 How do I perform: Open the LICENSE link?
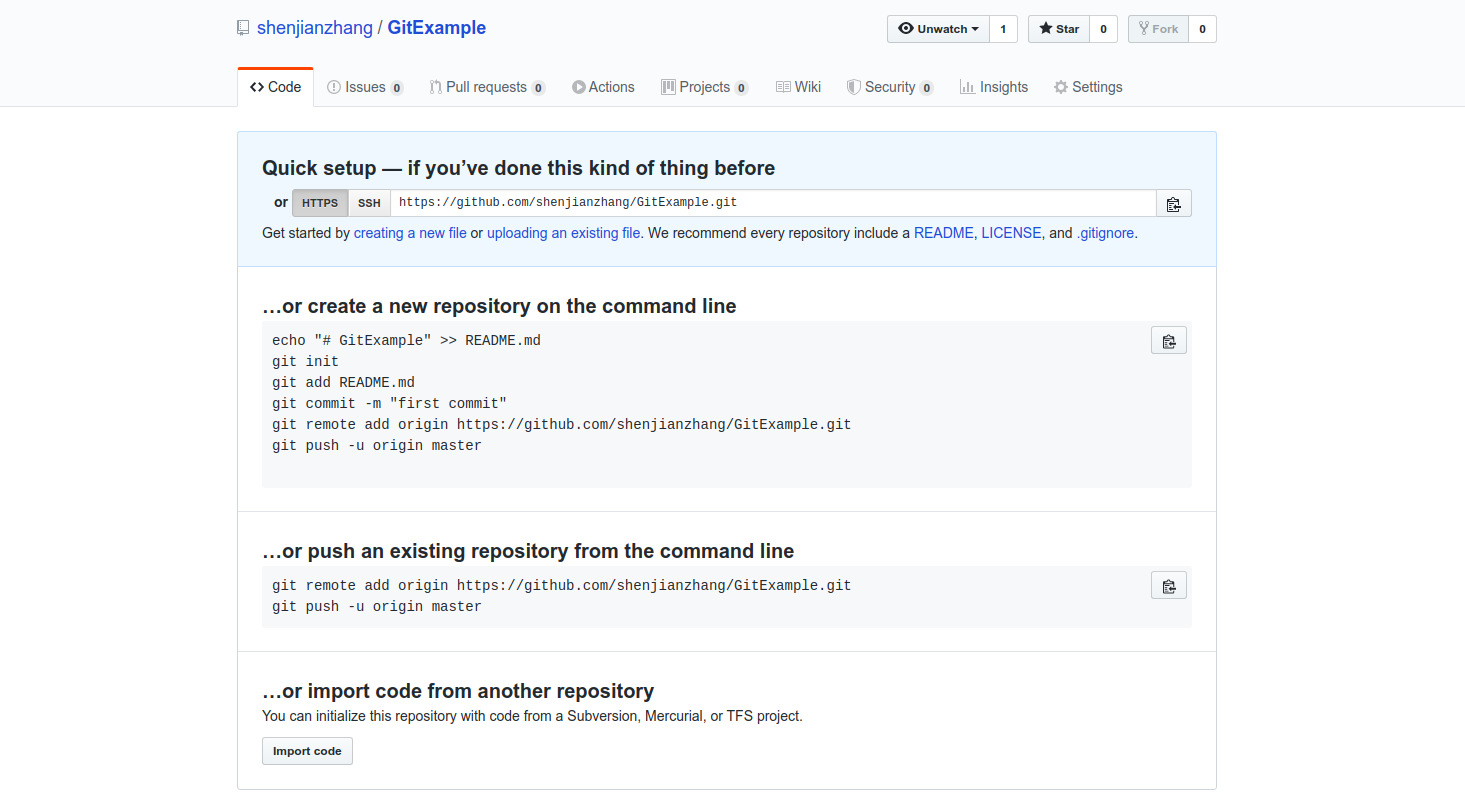(x=1011, y=233)
